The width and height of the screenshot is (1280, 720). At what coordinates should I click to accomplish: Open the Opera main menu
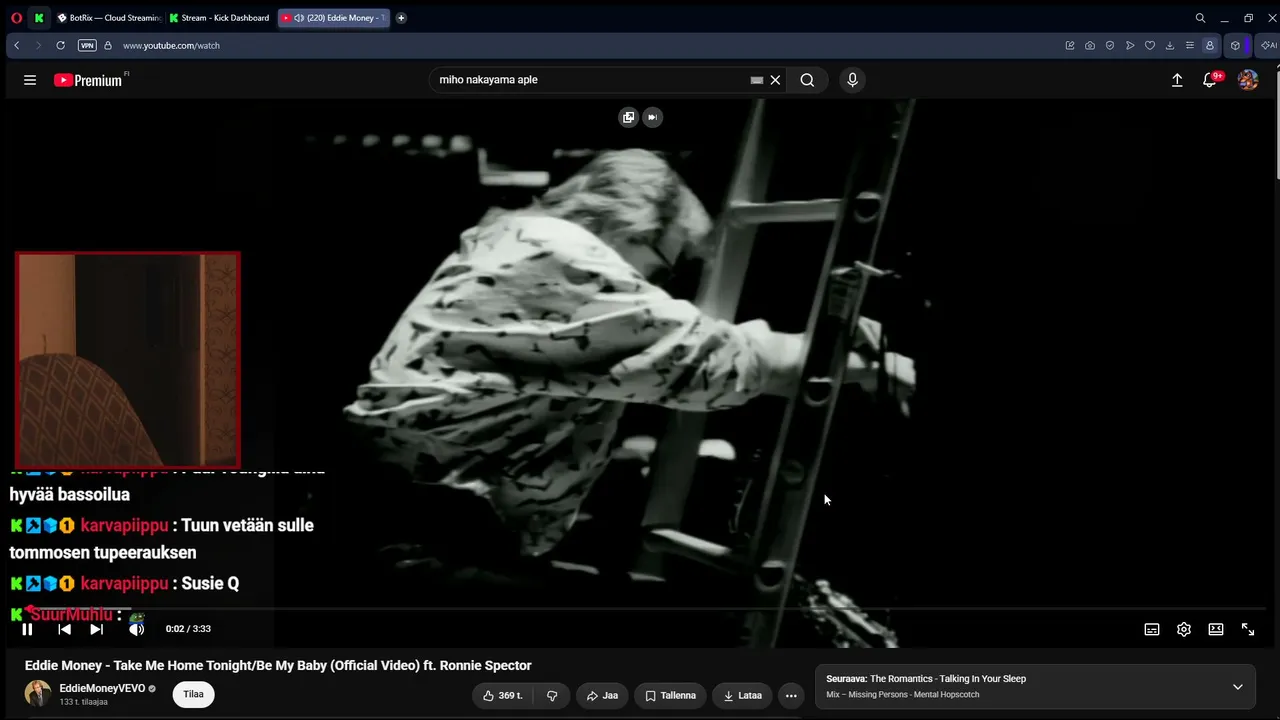click(16, 18)
